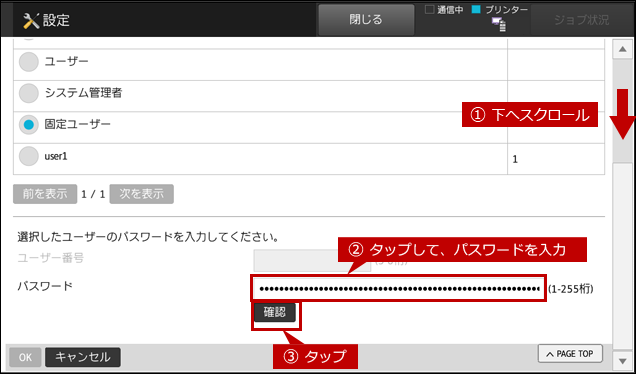Click the vertical scrollbar thumb
This screenshot has height=374, width=636.
(623, 112)
